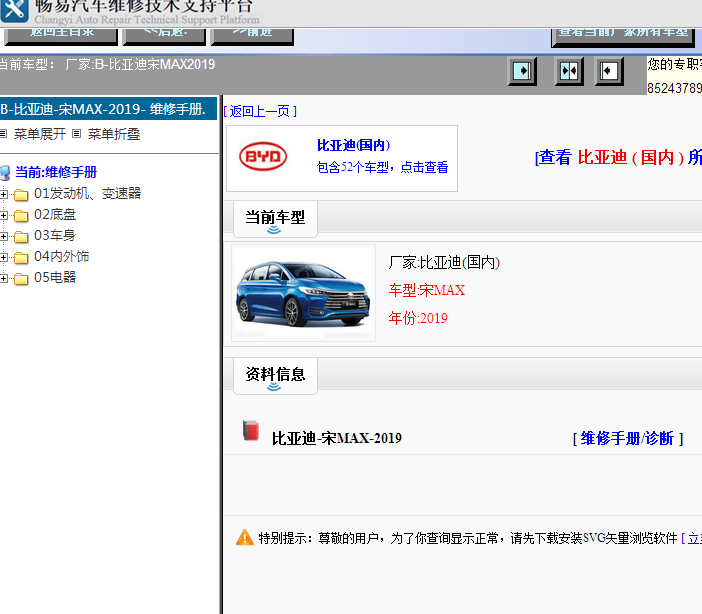This screenshot has width=702, height=614.
Task: Click 包含52个车型,点击查看 link
Action: (382, 167)
